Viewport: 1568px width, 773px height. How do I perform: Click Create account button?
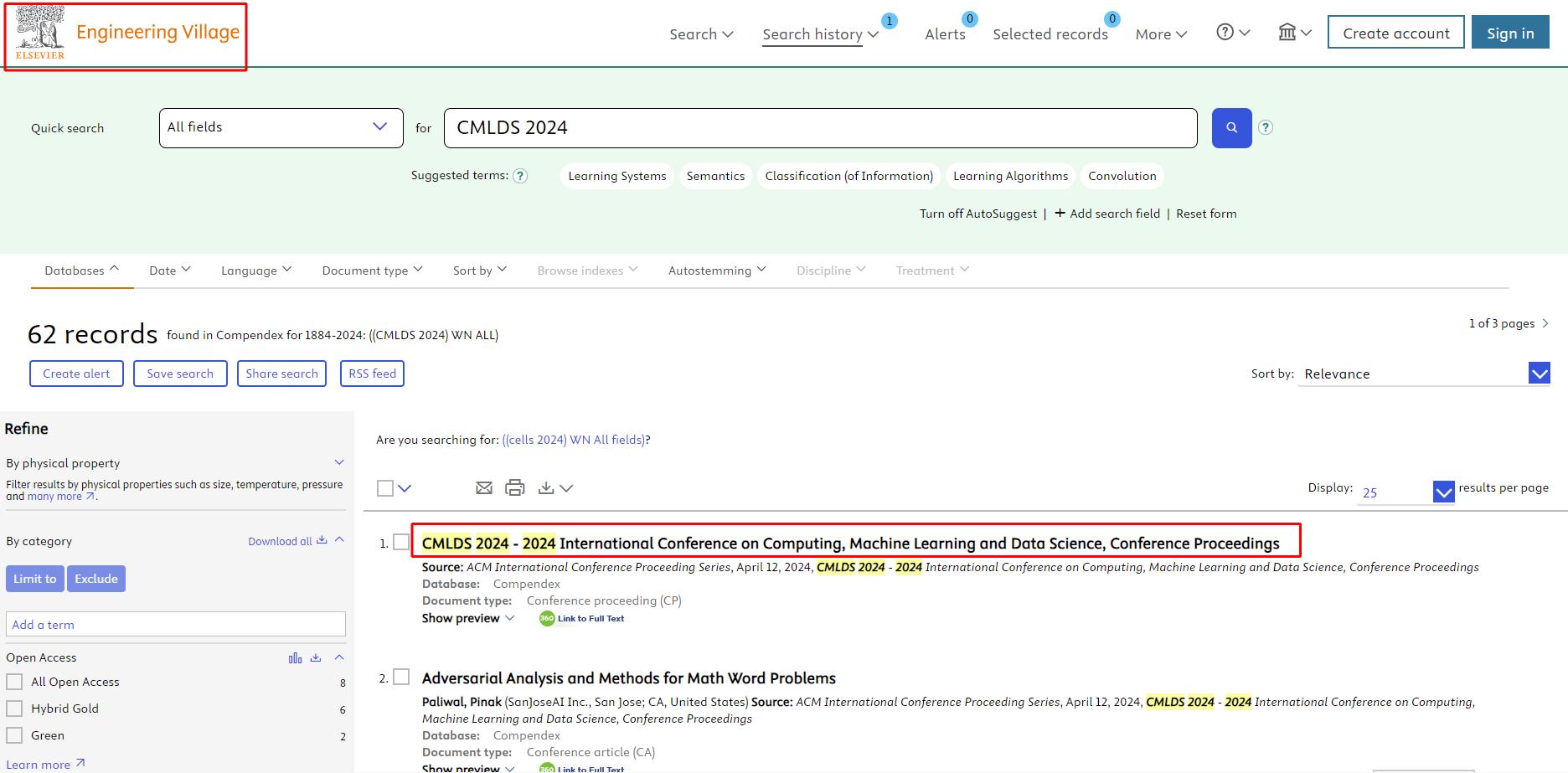tap(1396, 33)
